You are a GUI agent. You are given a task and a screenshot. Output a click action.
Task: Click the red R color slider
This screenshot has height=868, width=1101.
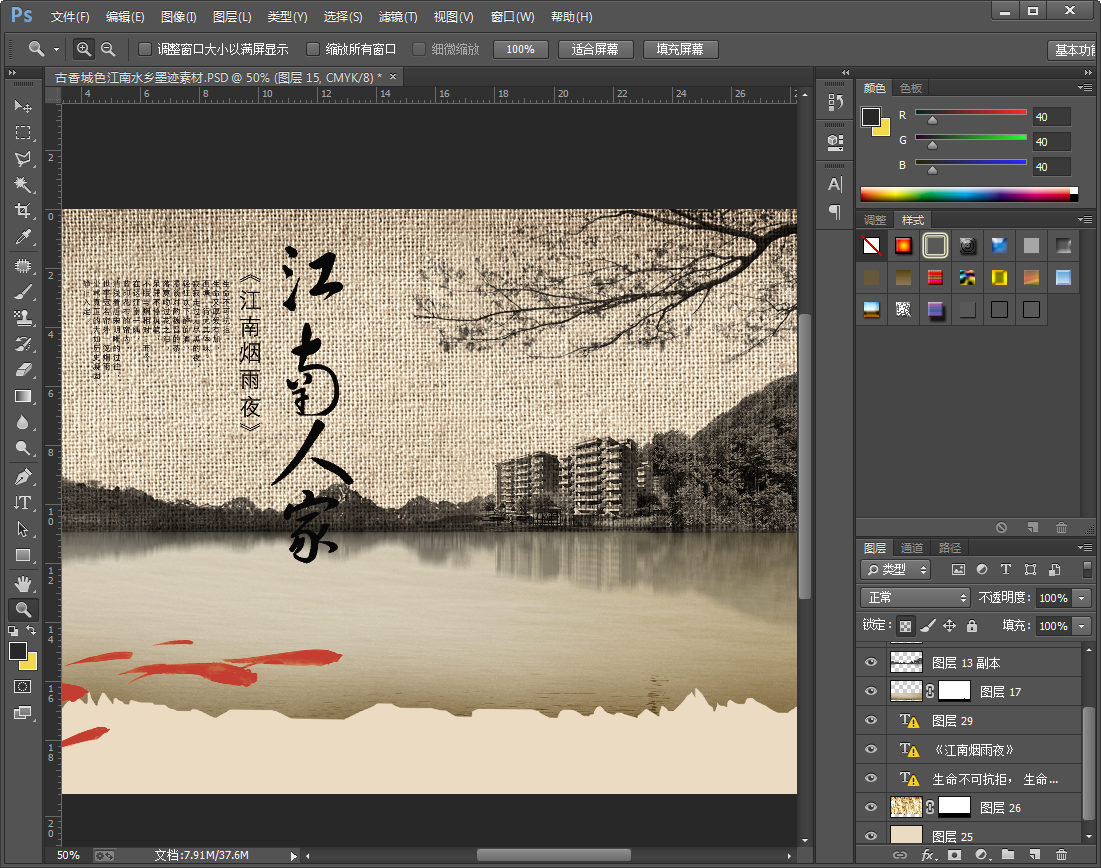tap(970, 112)
